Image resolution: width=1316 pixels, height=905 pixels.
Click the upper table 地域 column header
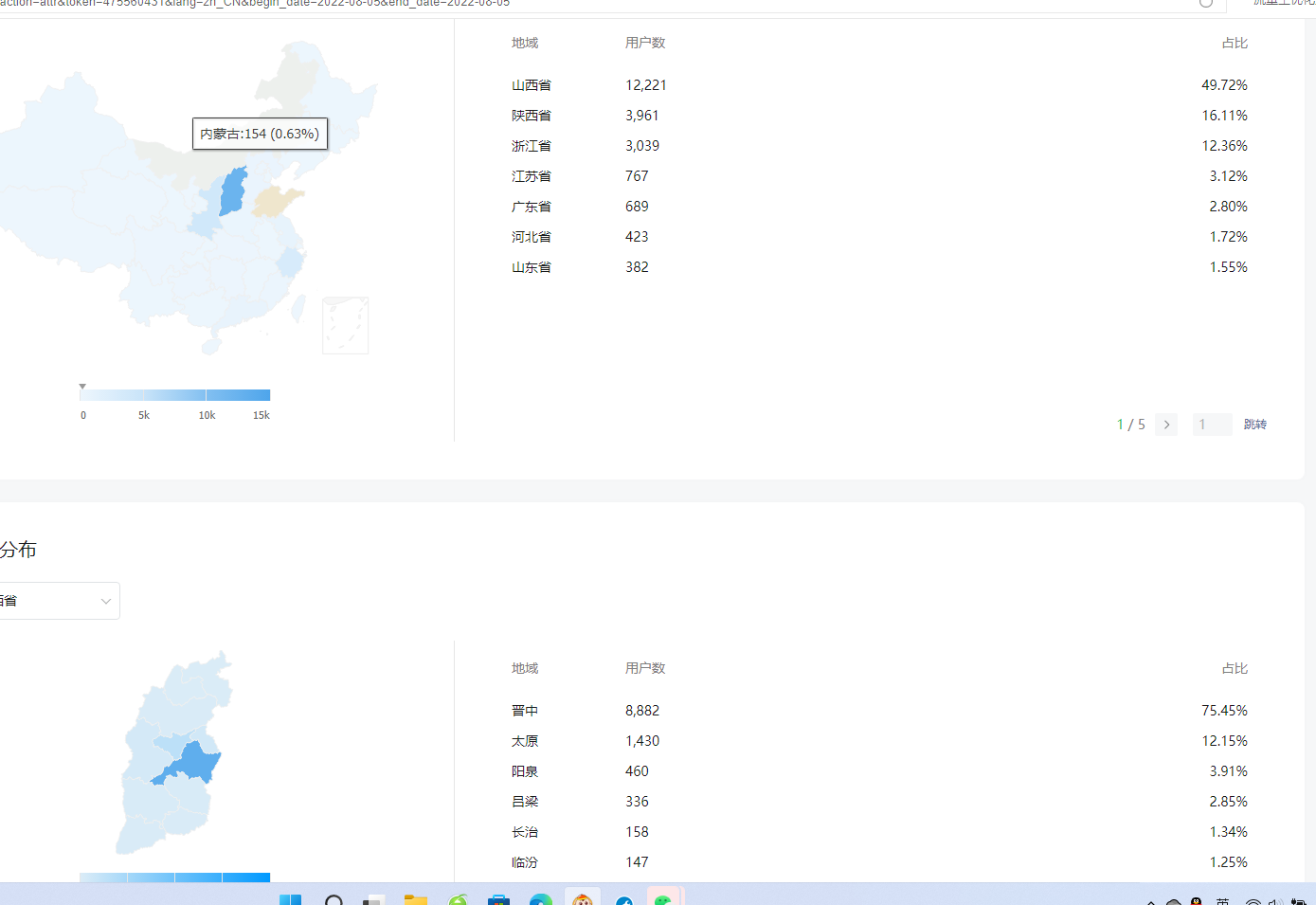[x=525, y=43]
